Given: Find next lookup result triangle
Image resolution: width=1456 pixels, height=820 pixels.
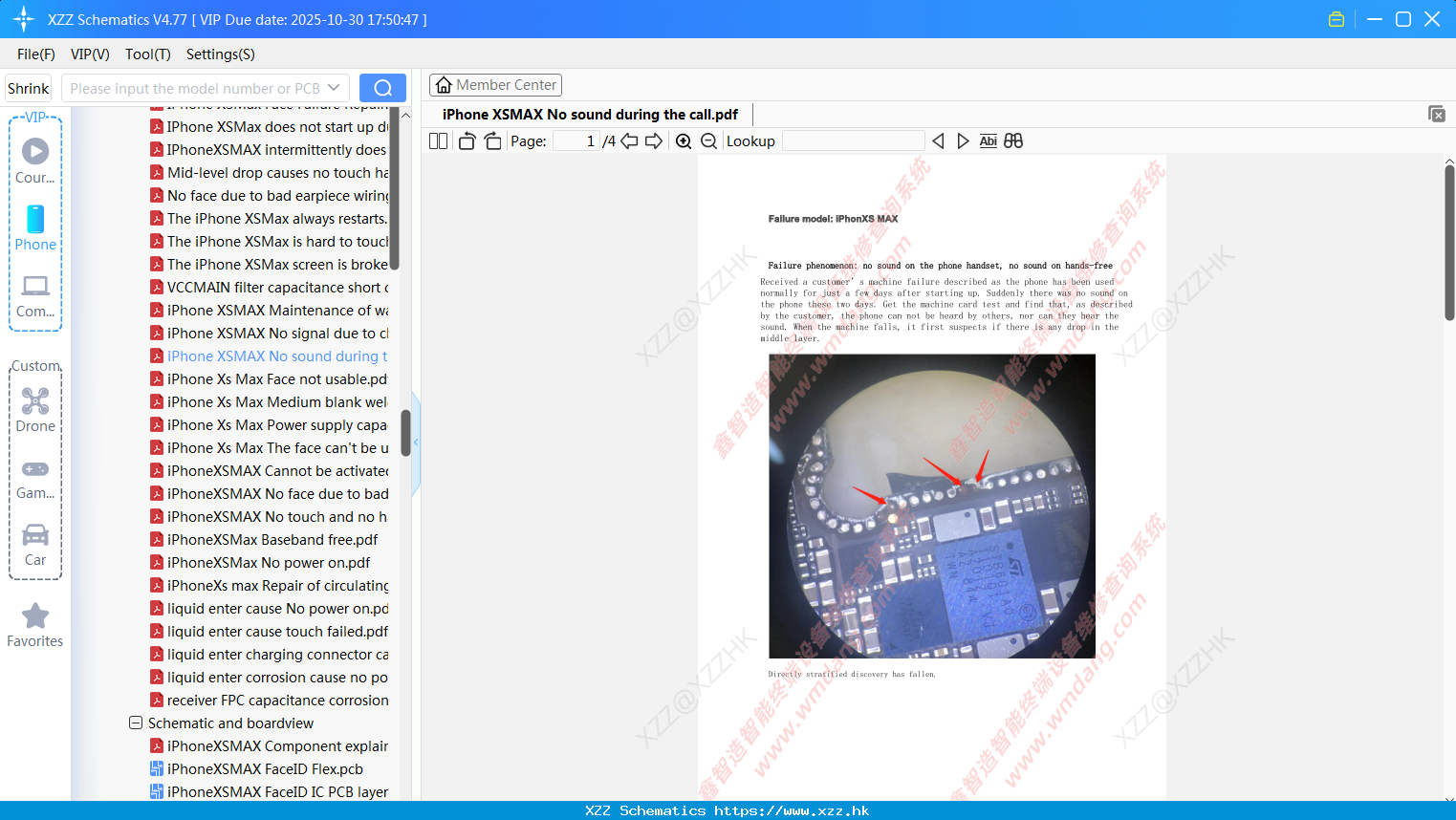Looking at the screenshot, I should coord(963,141).
